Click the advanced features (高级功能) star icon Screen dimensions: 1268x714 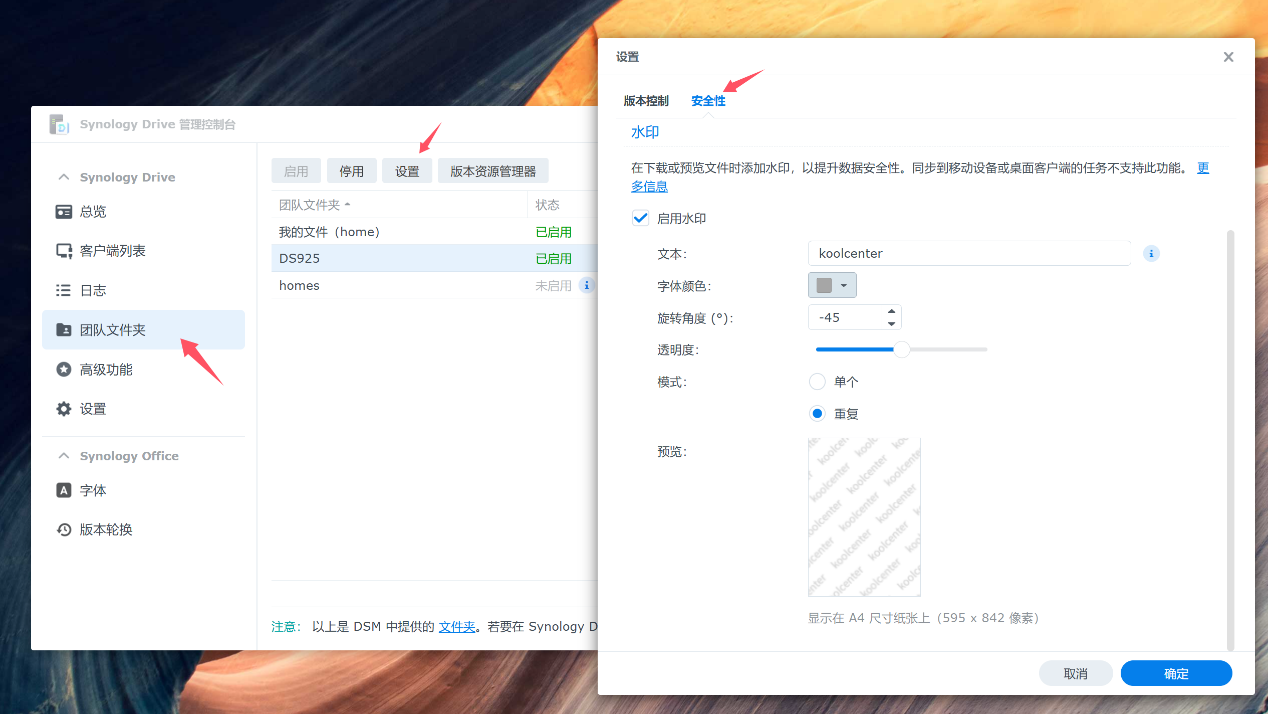(64, 369)
